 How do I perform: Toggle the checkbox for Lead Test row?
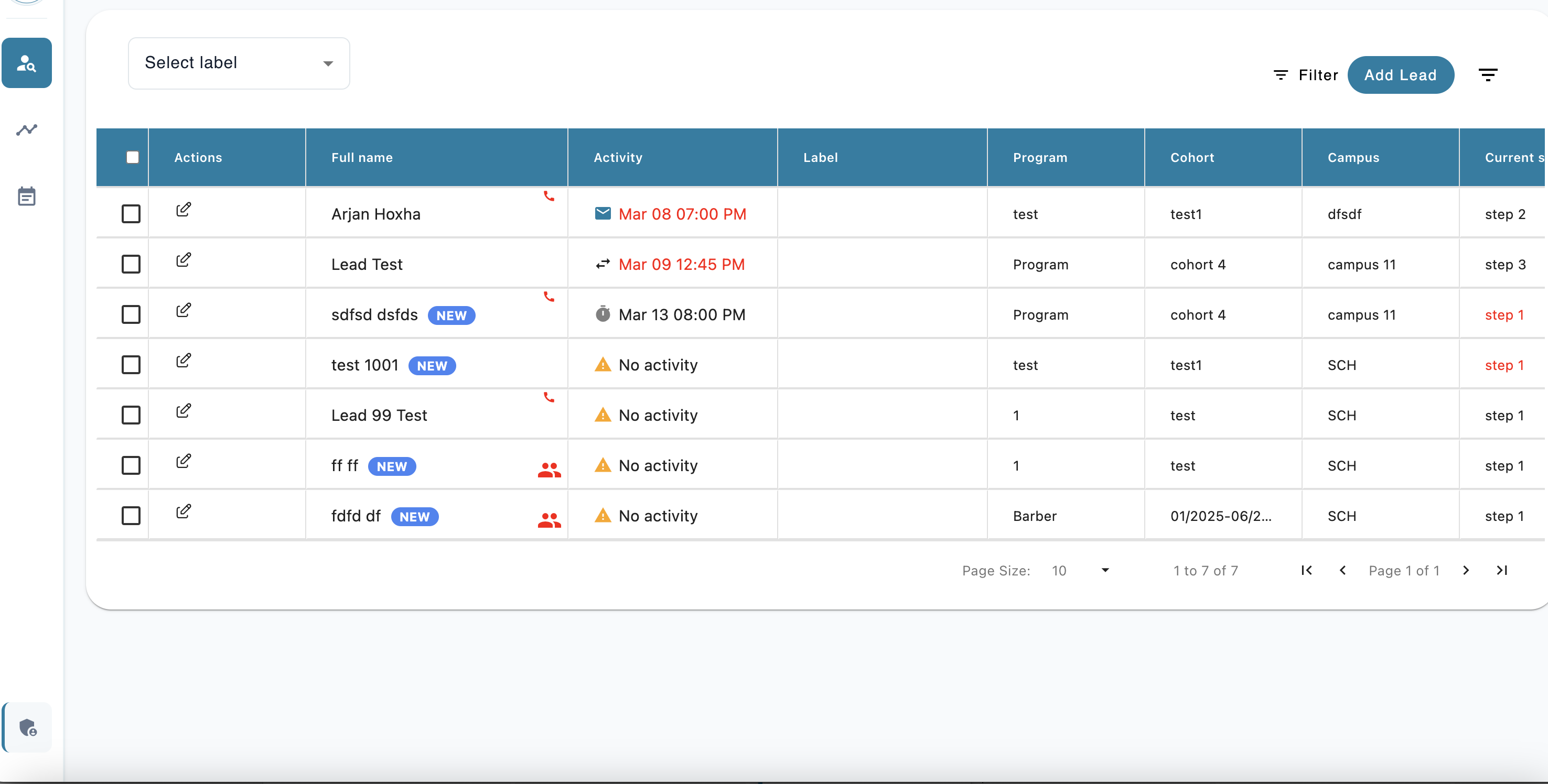point(131,264)
